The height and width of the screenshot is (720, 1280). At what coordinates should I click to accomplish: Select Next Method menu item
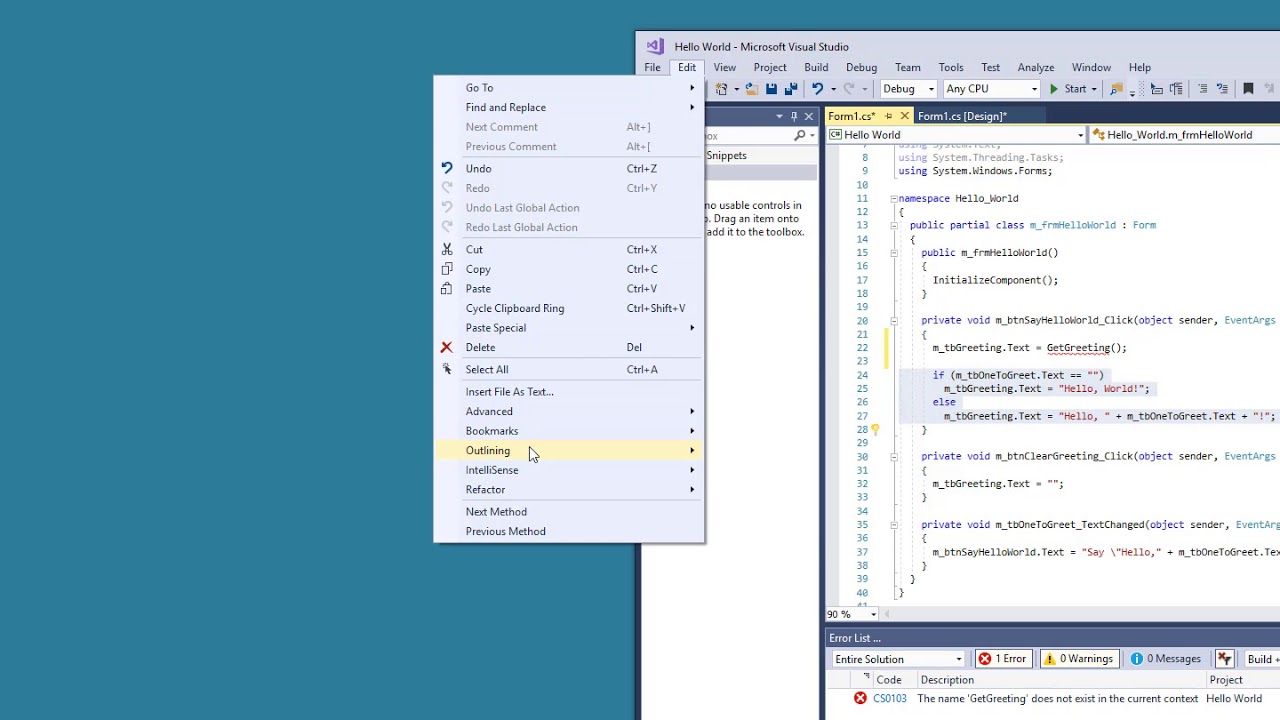569,511
